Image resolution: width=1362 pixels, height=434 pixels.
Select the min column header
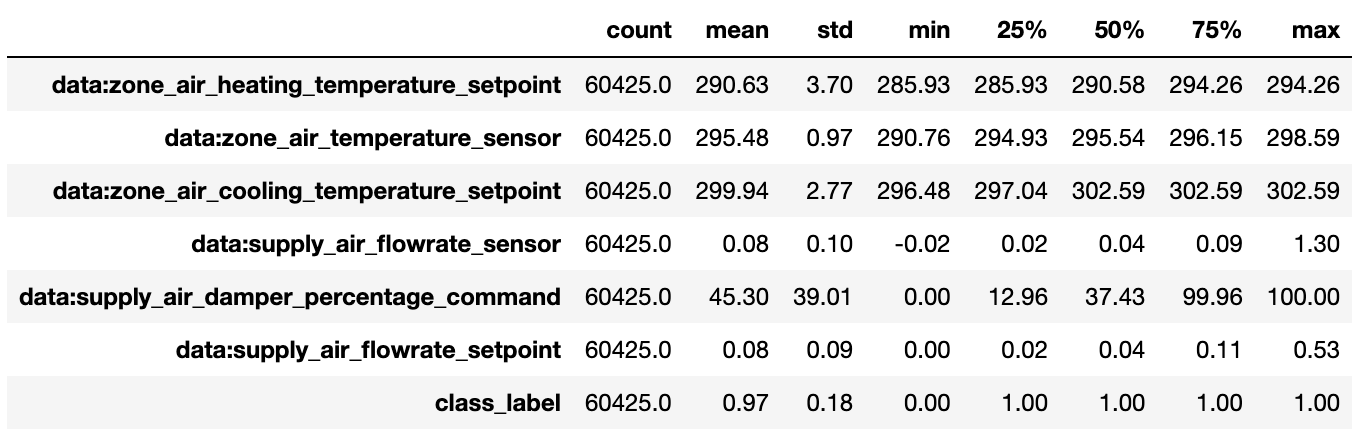click(929, 31)
